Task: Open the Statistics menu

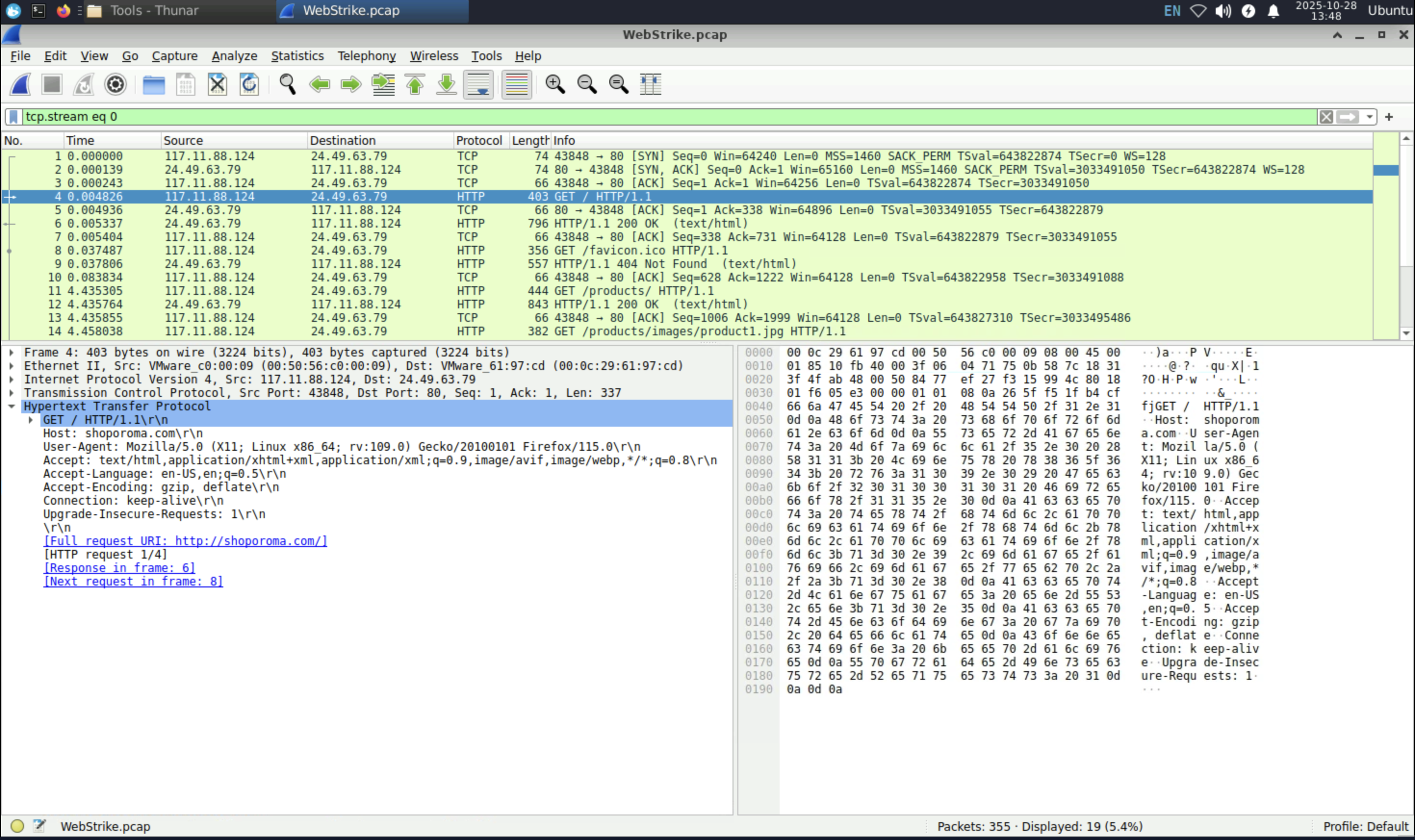Action: 297,56
